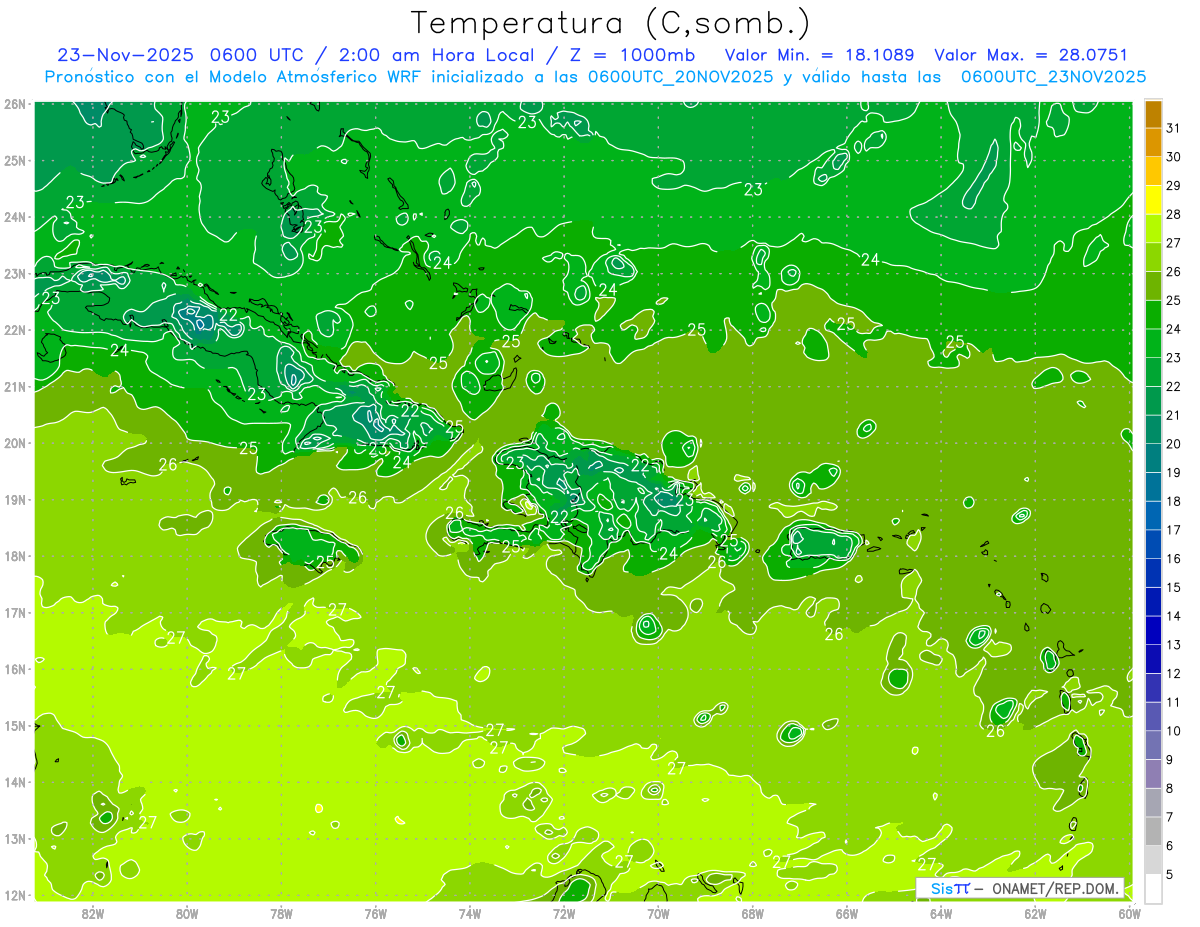The width and height of the screenshot is (1200, 927).
Task: Click legend value 28 on color scale
Action: click(1174, 215)
